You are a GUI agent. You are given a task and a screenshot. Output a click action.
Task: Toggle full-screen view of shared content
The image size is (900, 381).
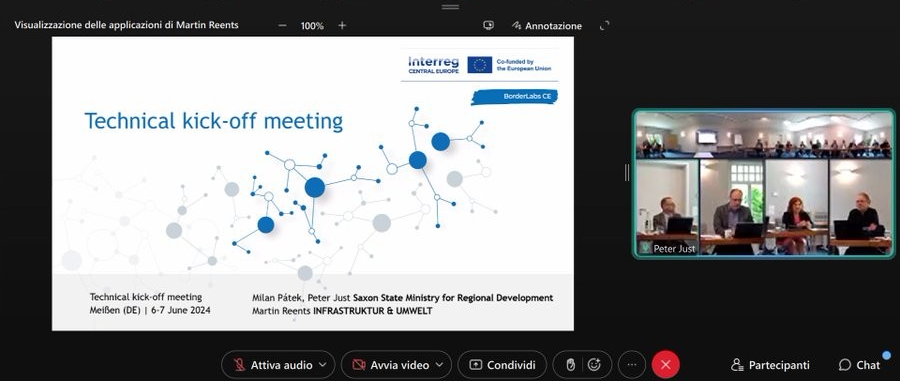[x=604, y=25]
